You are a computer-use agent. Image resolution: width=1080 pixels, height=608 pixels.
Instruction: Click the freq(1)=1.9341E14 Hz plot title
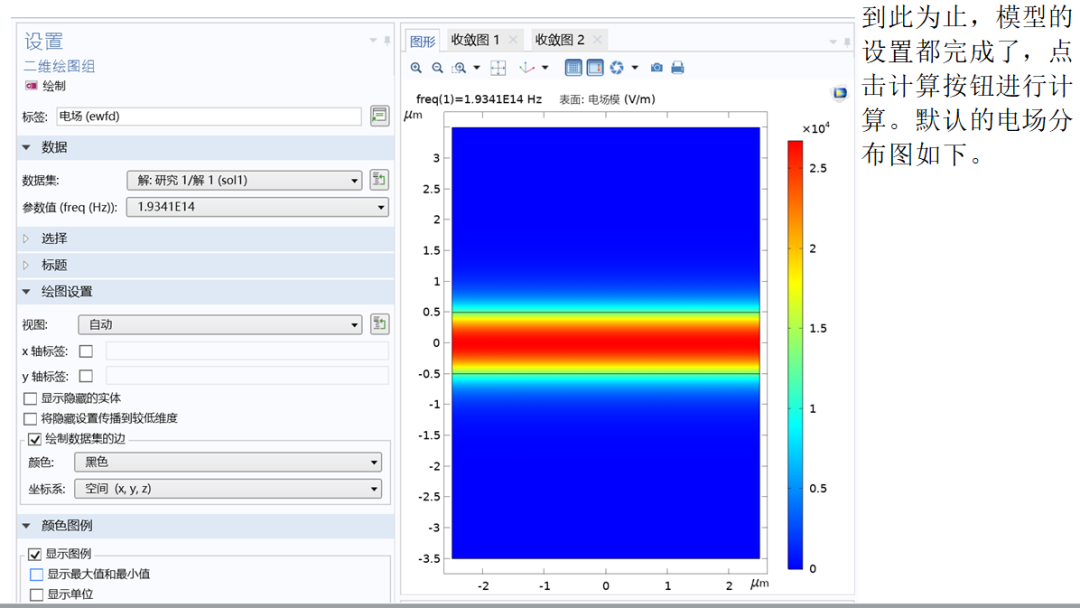click(x=479, y=99)
